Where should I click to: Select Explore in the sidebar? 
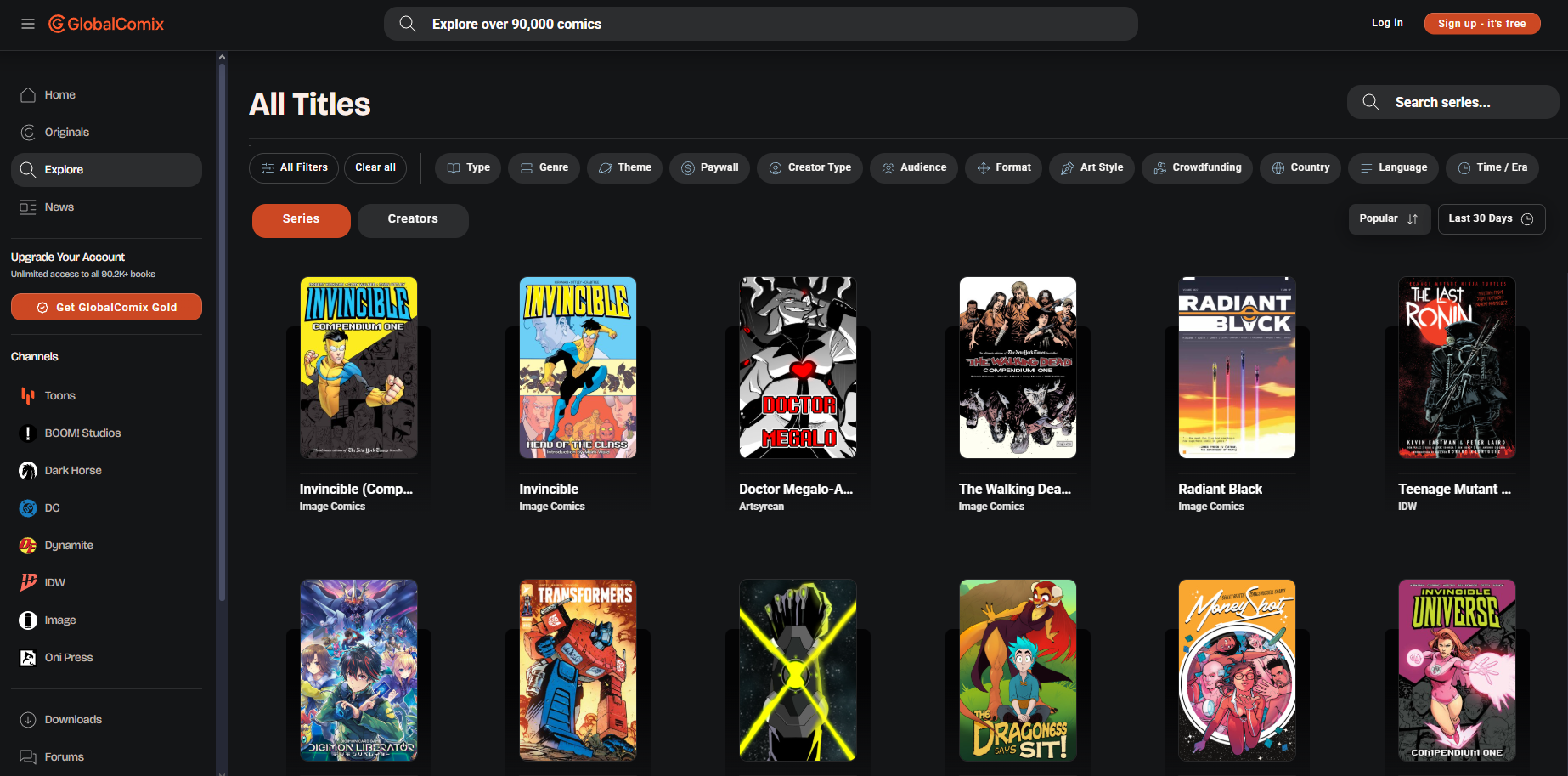point(106,170)
